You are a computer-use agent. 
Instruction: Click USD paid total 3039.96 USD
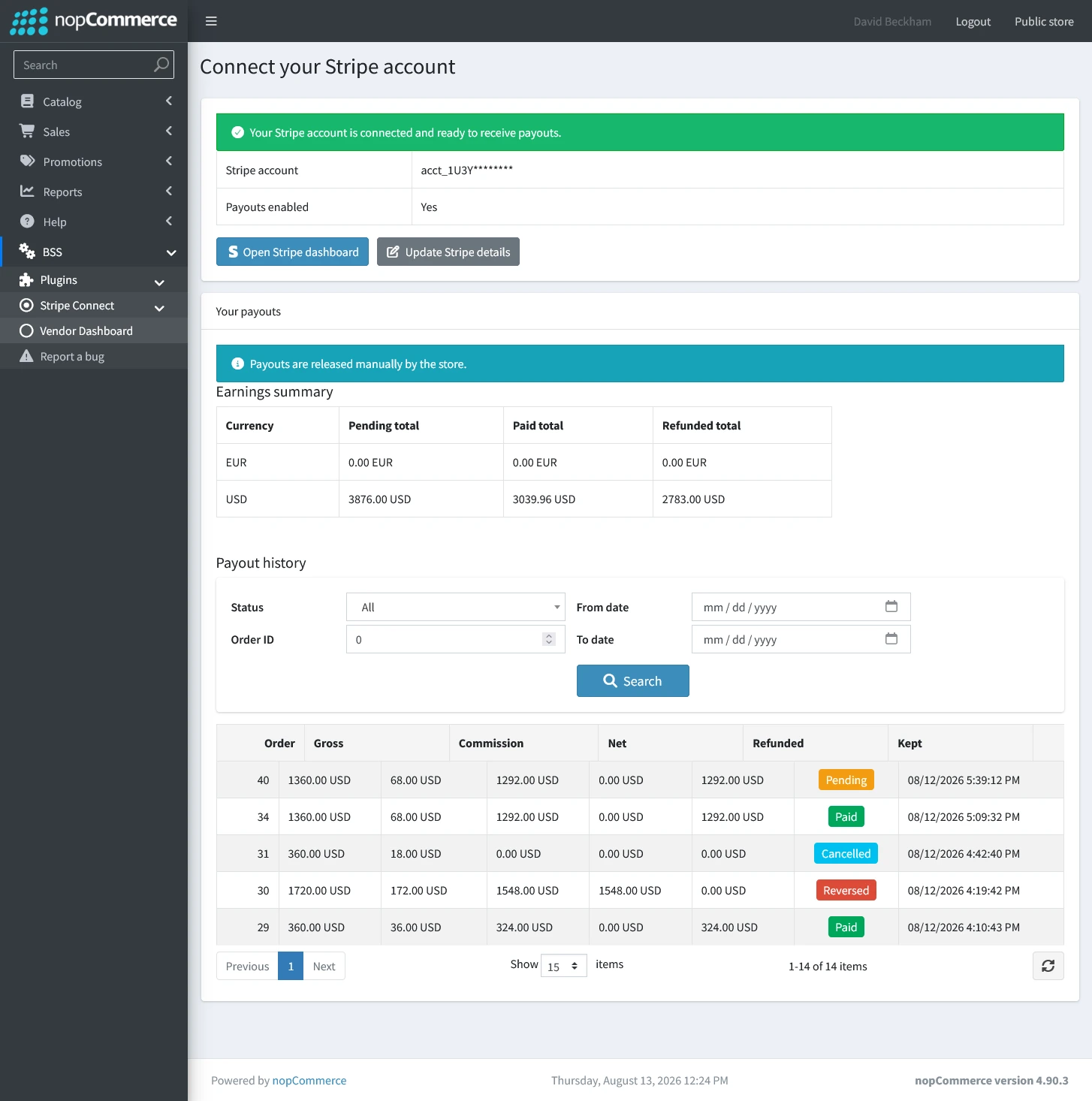(544, 499)
